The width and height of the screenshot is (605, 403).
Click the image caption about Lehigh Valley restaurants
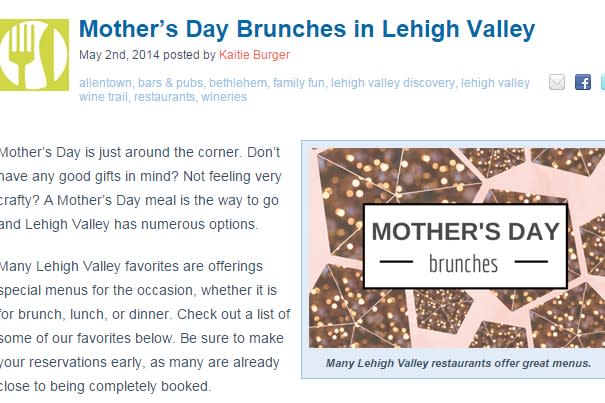click(458, 363)
